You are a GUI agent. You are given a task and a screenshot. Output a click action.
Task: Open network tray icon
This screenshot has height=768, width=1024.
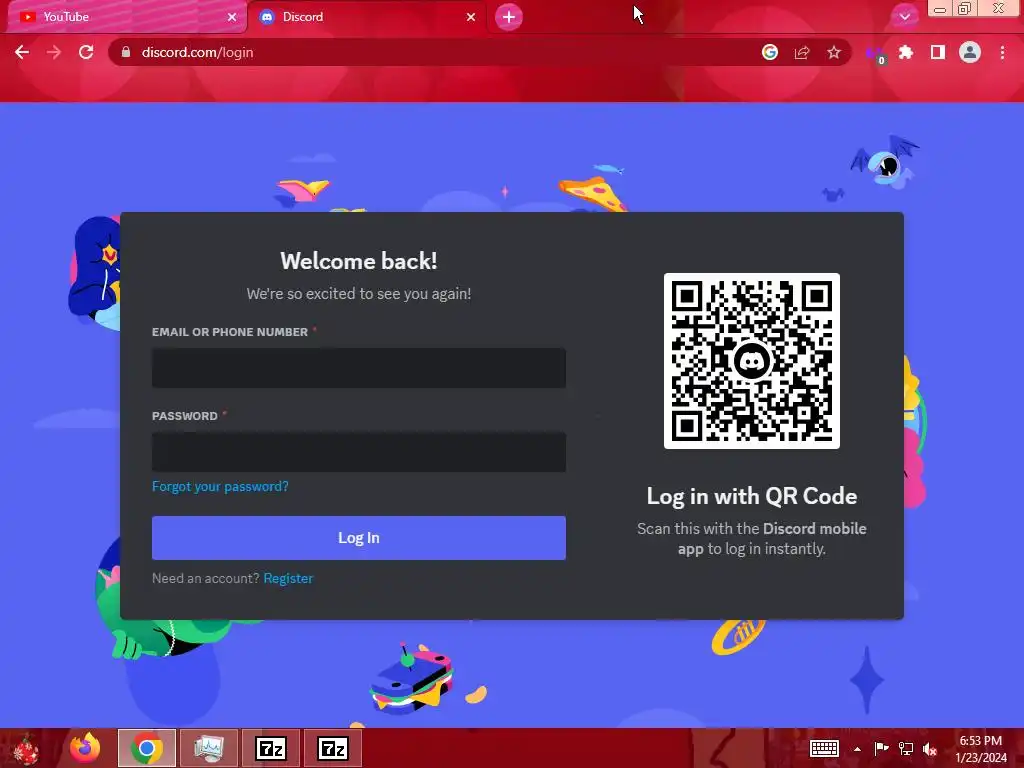(x=906, y=748)
